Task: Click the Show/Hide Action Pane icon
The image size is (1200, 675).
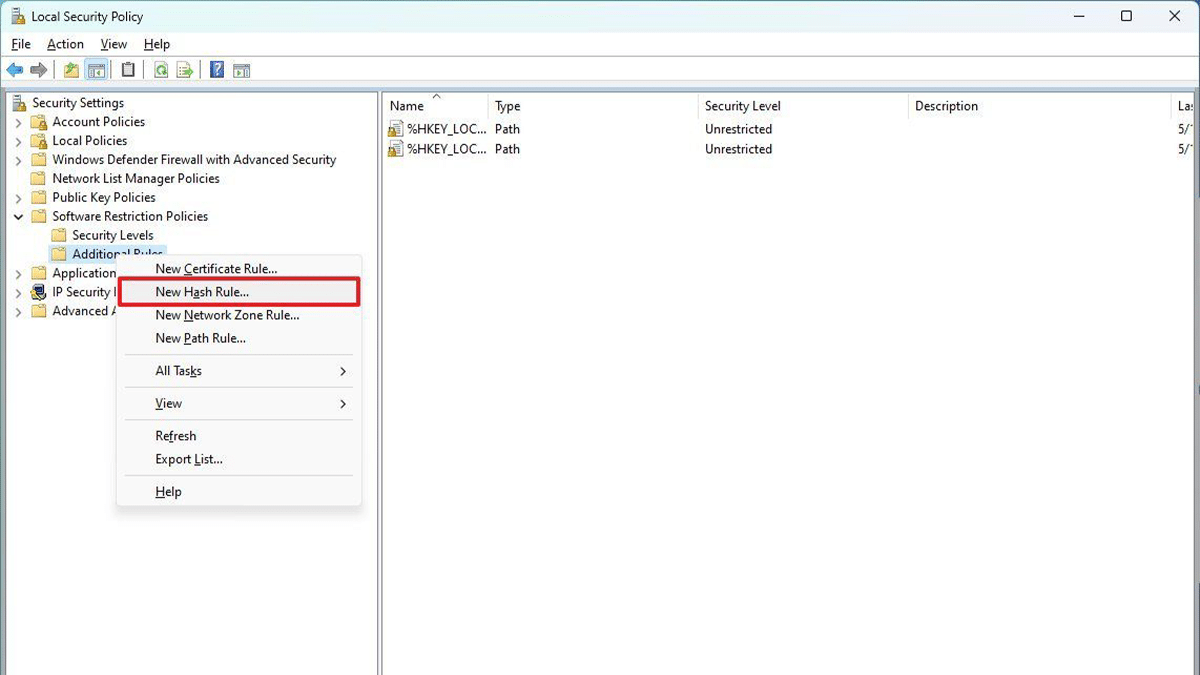Action: [241, 70]
